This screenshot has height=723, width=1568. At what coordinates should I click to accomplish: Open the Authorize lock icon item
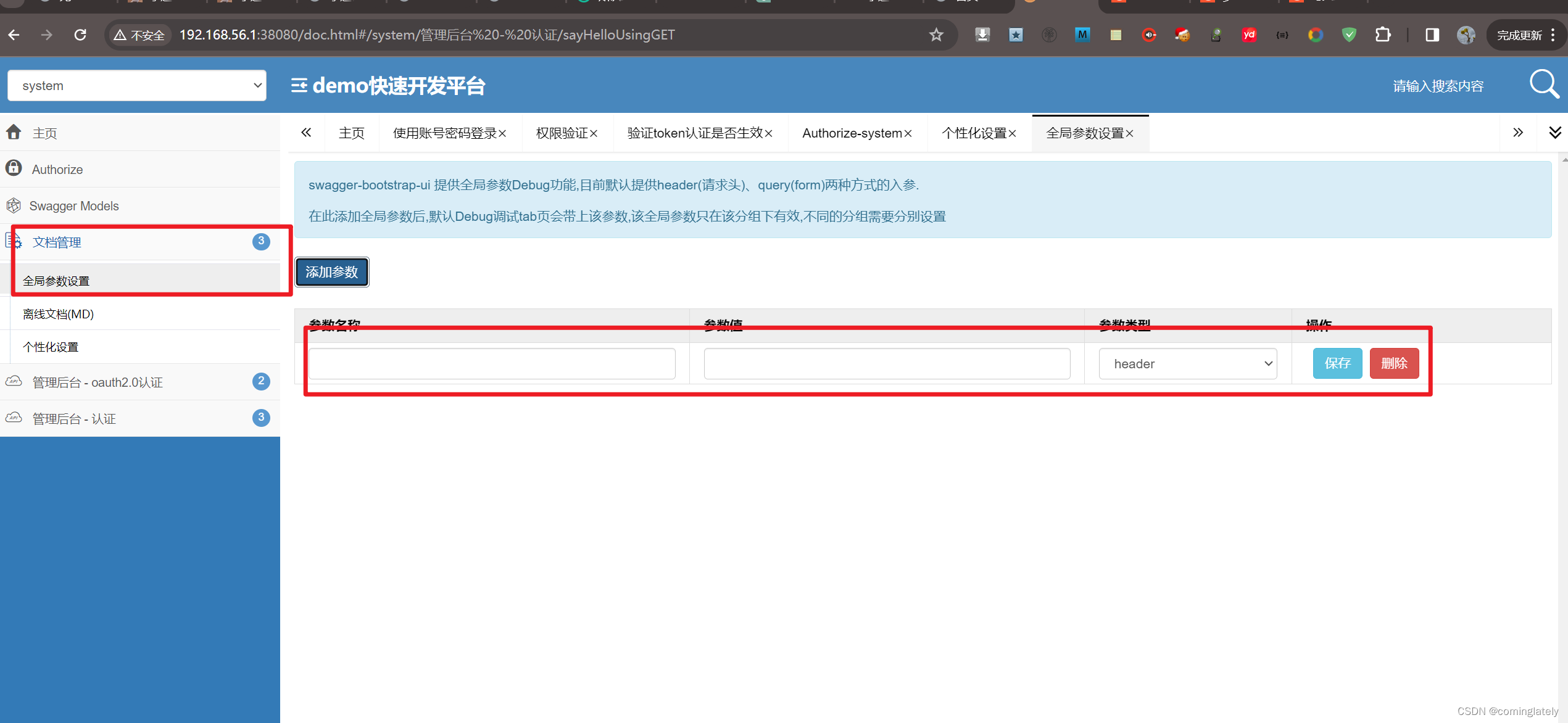(x=57, y=169)
